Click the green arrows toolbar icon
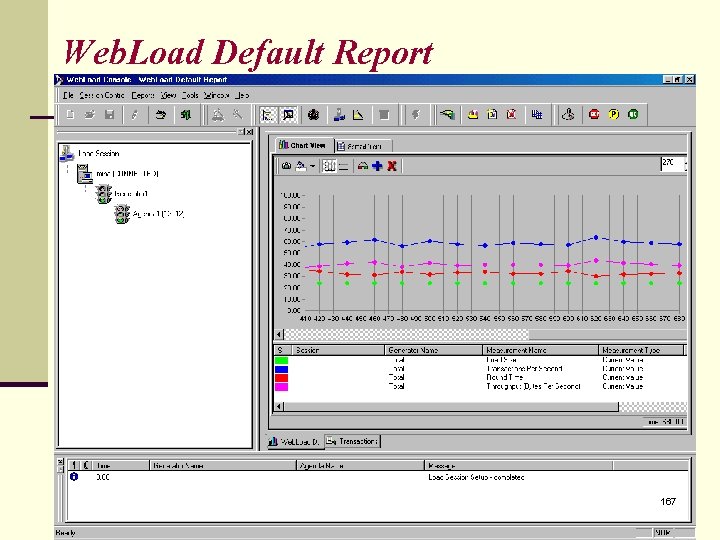This screenshot has width=720, height=540. pyautogui.click(x=186, y=114)
